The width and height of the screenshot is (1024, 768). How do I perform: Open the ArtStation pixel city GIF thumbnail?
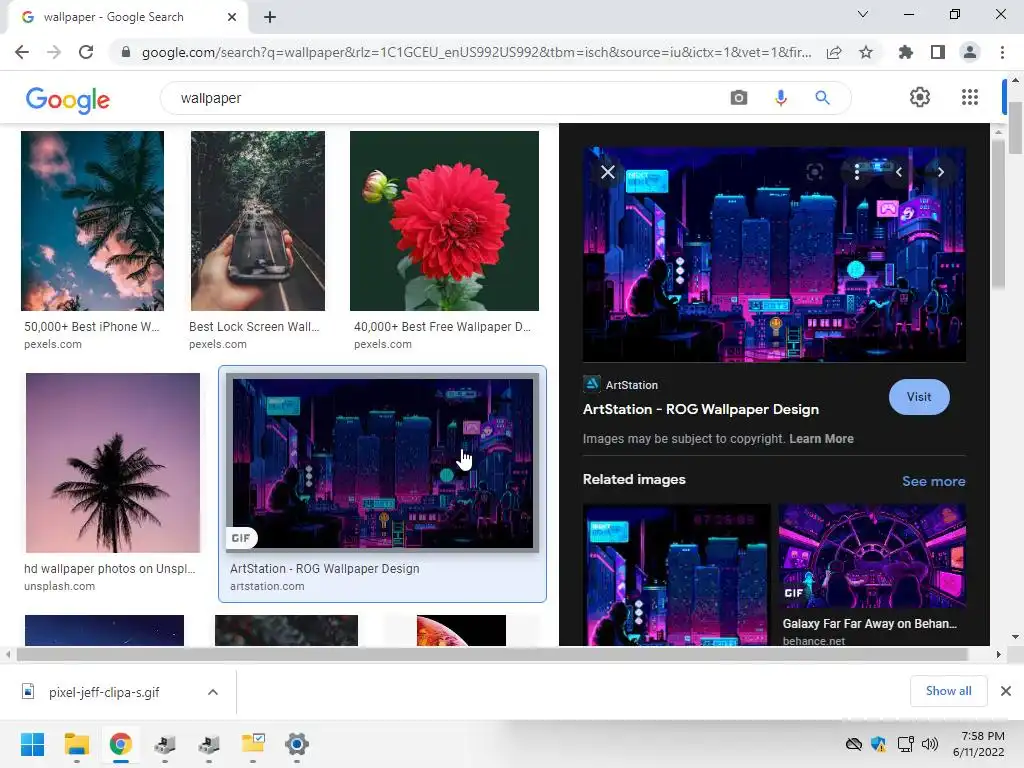(383, 463)
